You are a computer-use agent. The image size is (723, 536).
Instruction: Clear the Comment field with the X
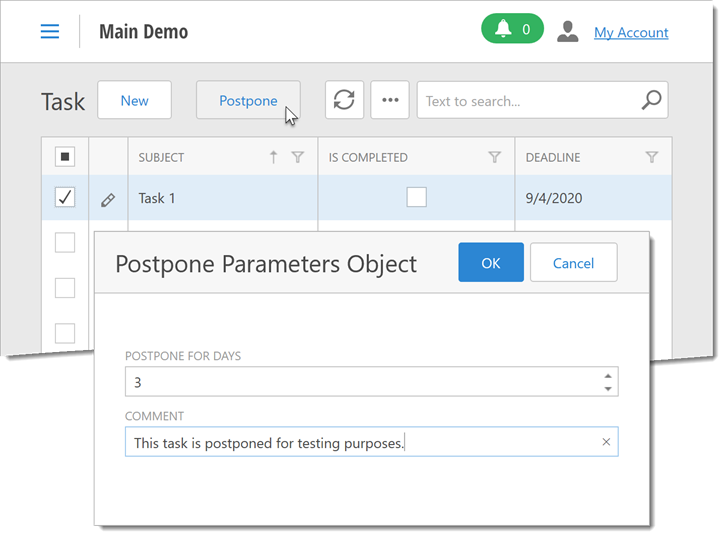(x=606, y=442)
